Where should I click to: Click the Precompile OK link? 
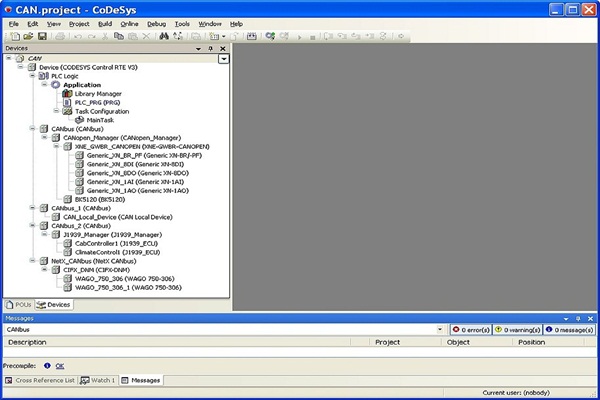59,365
